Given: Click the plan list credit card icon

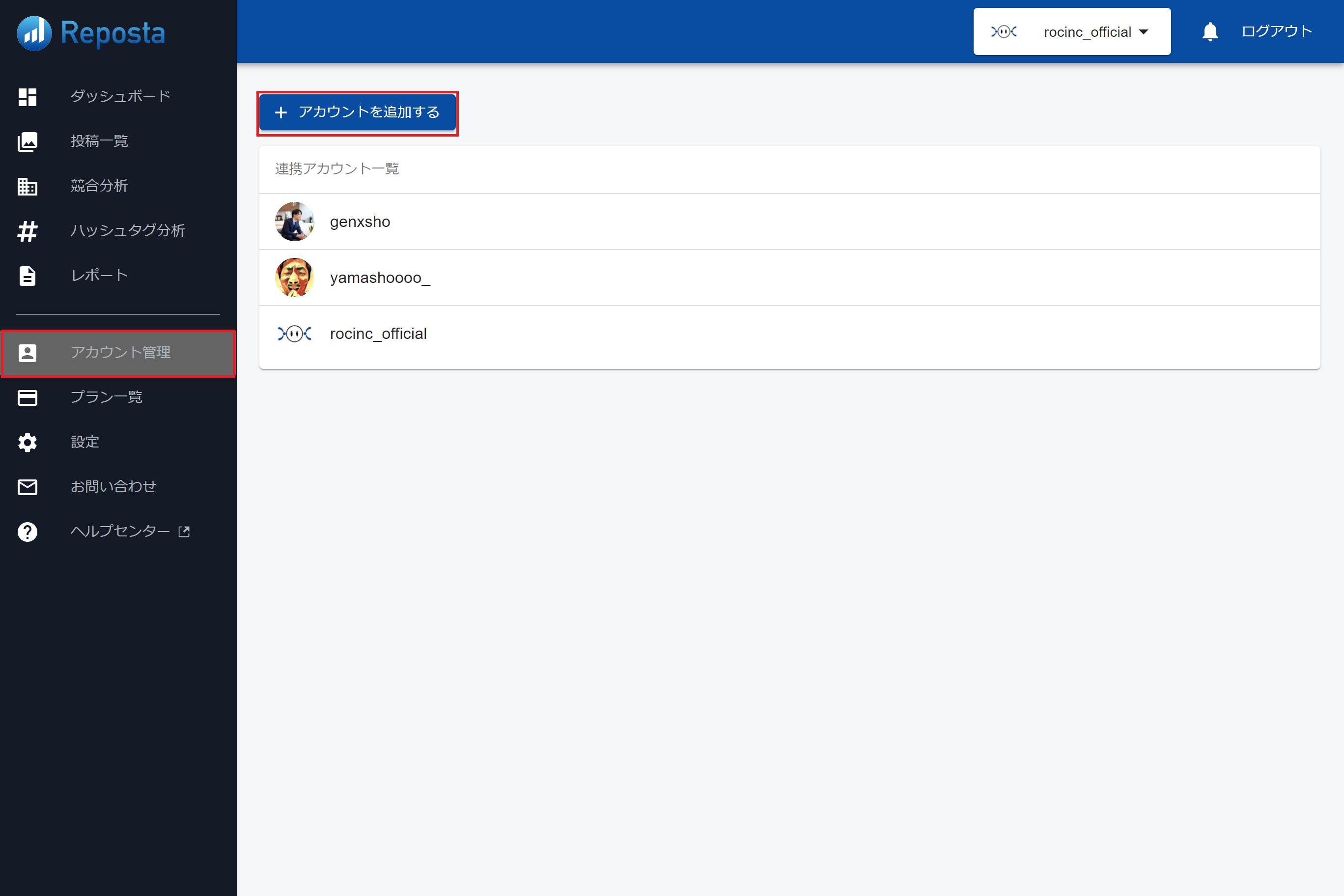Looking at the screenshot, I should [x=28, y=397].
